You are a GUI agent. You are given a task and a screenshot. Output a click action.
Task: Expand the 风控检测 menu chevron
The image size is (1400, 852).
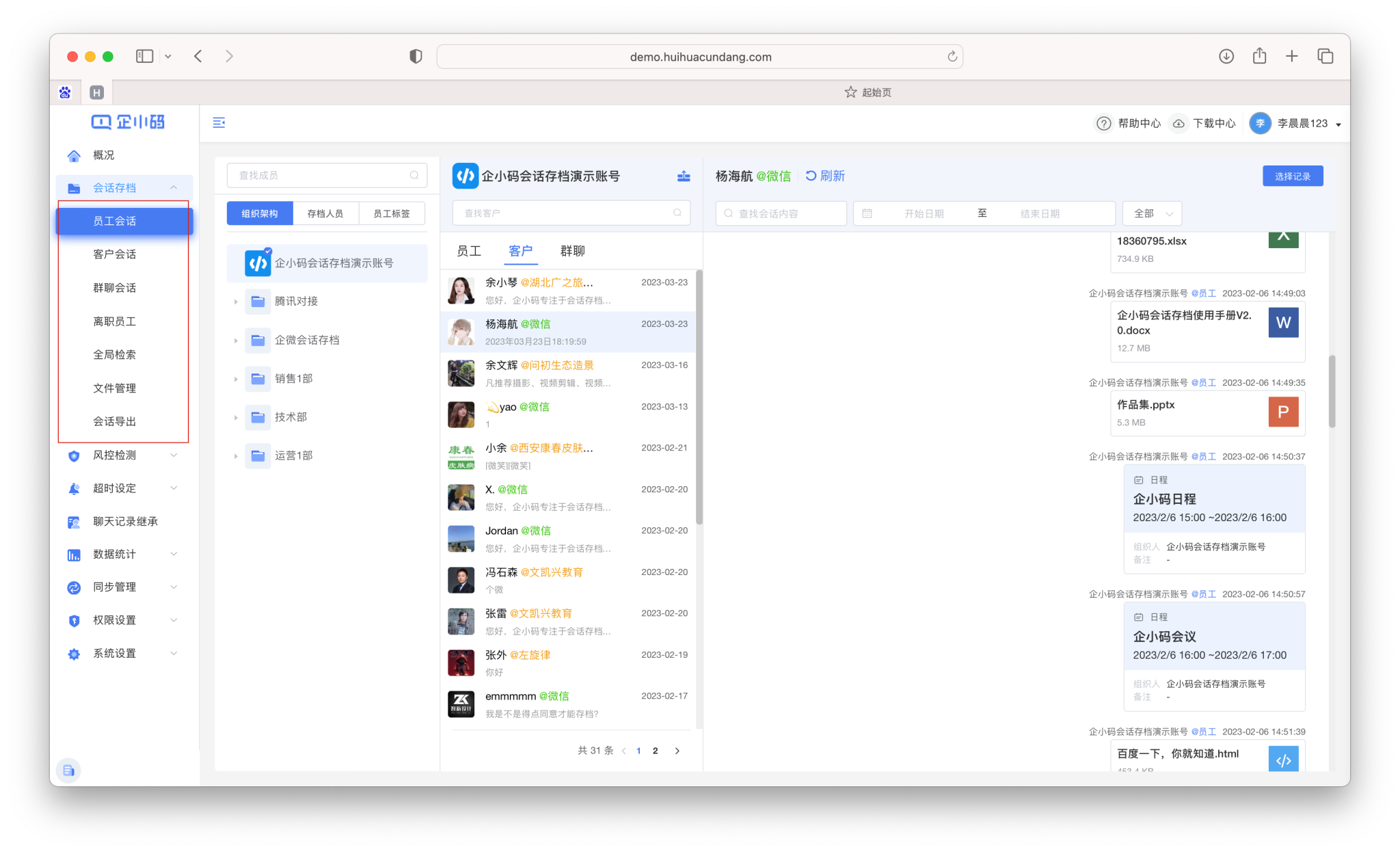174,455
